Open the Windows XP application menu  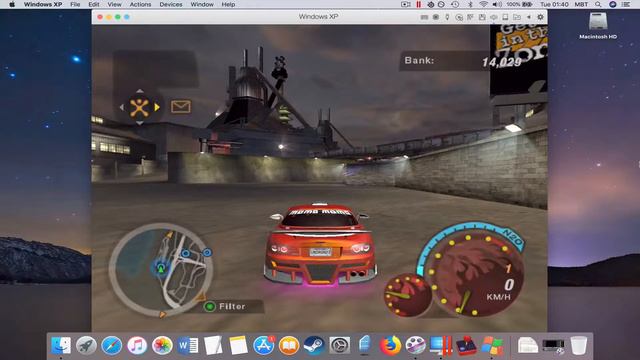43,4
